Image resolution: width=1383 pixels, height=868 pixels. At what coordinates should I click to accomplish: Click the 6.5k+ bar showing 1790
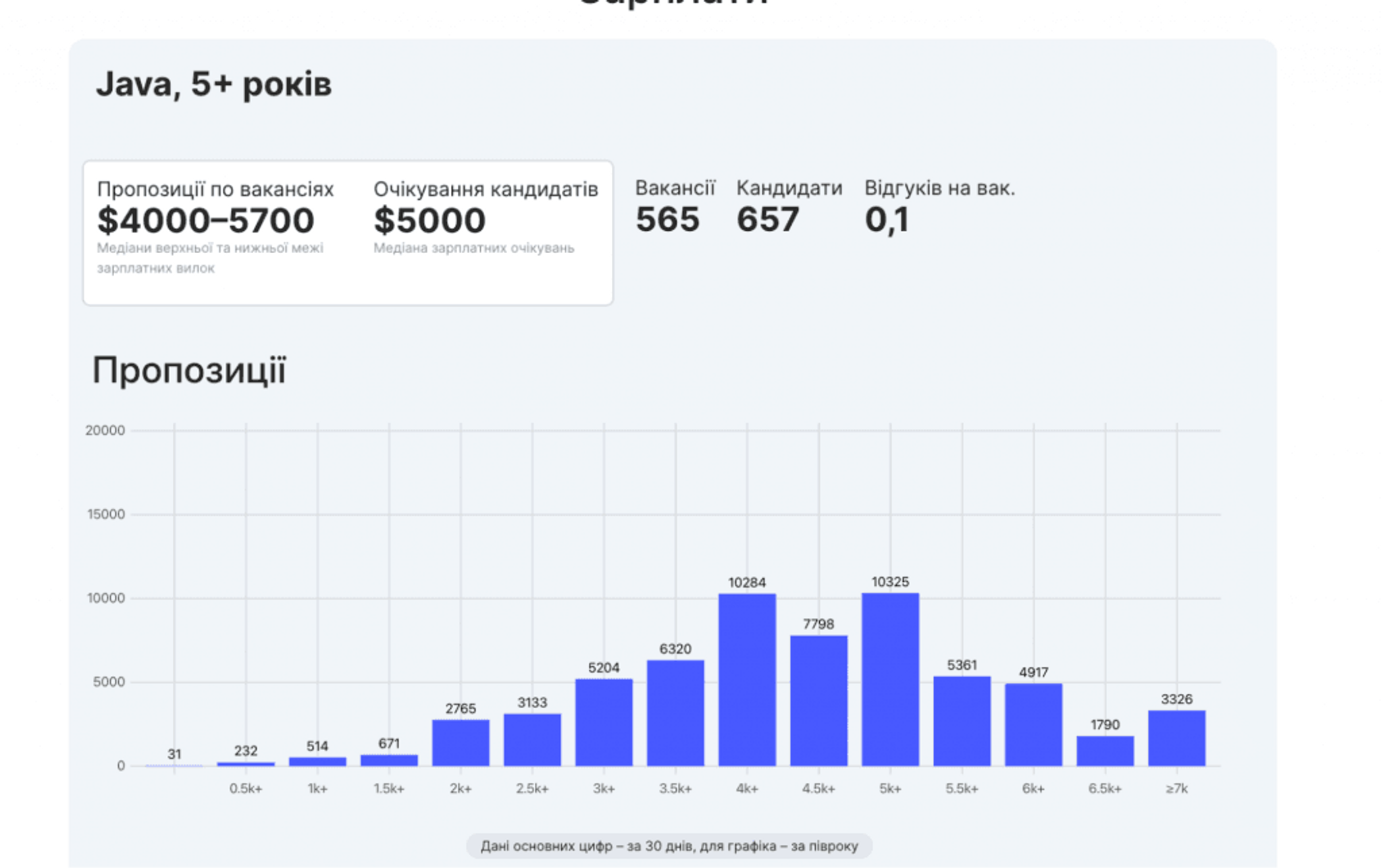[x=1105, y=751]
